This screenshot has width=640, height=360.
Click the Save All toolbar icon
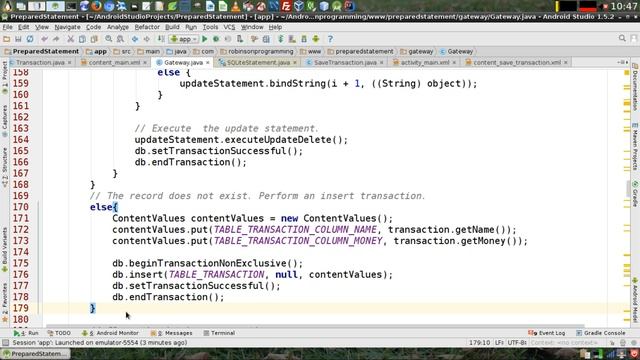(x=18, y=39)
